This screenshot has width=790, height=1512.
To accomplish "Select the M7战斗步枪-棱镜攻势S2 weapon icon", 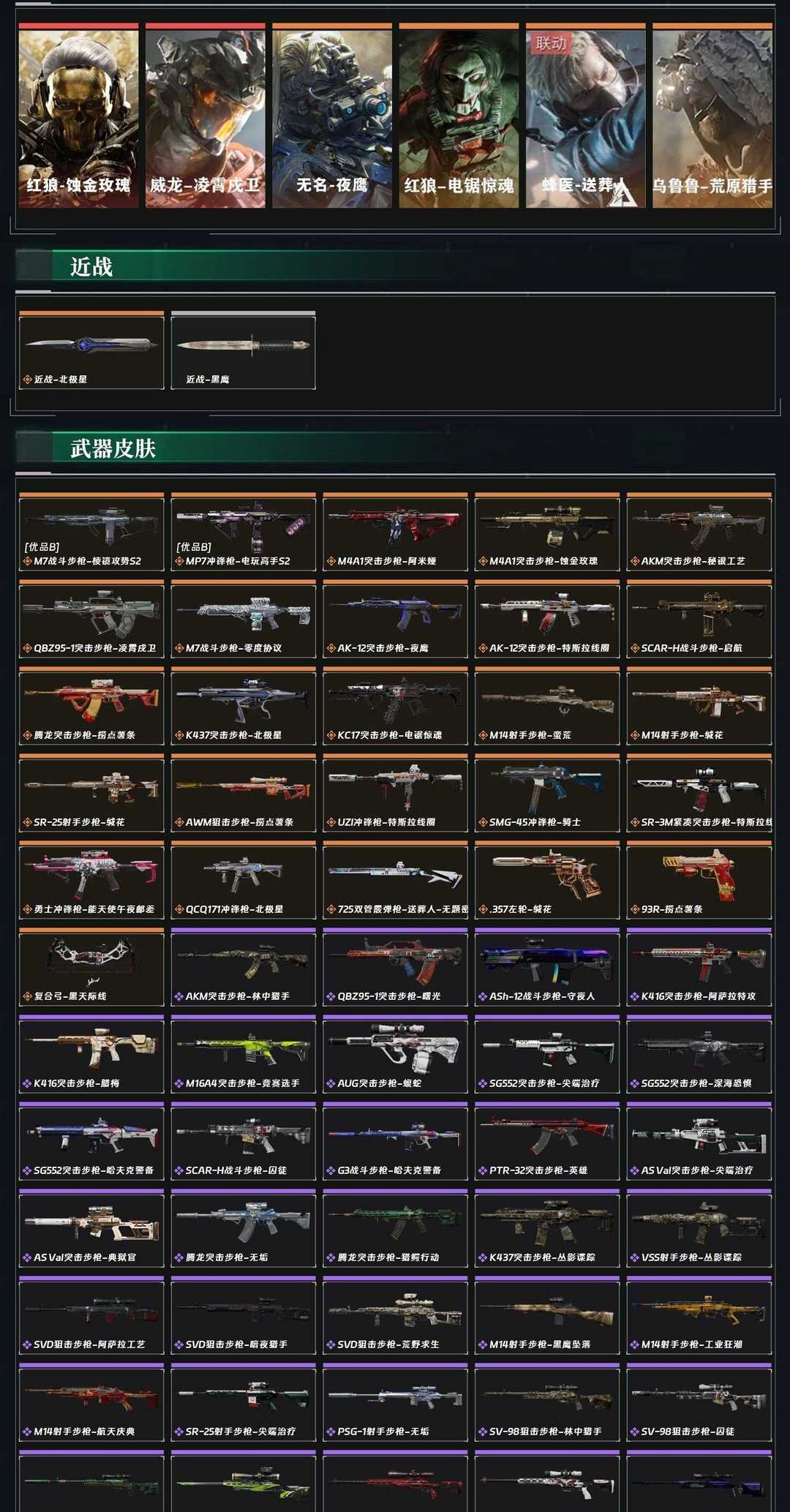I will pyautogui.click(x=91, y=532).
